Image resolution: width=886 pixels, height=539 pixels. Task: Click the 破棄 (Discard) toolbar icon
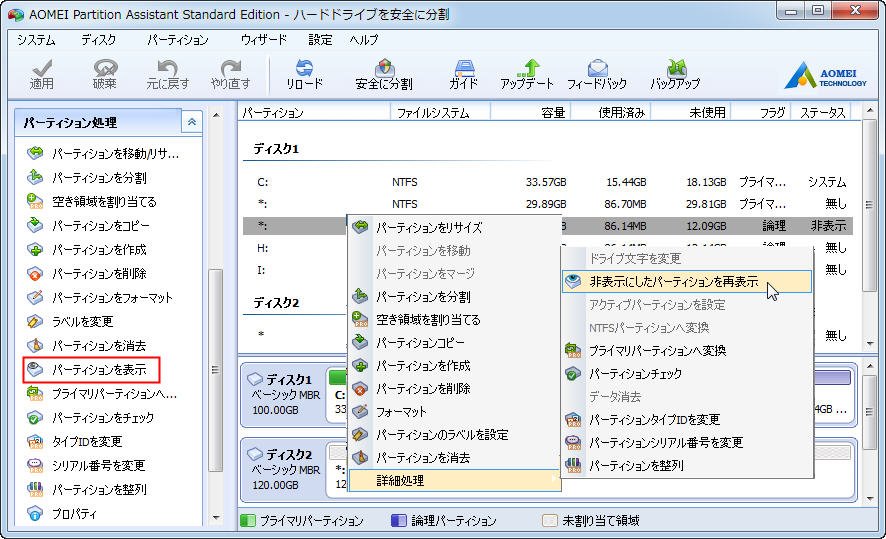[105, 75]
